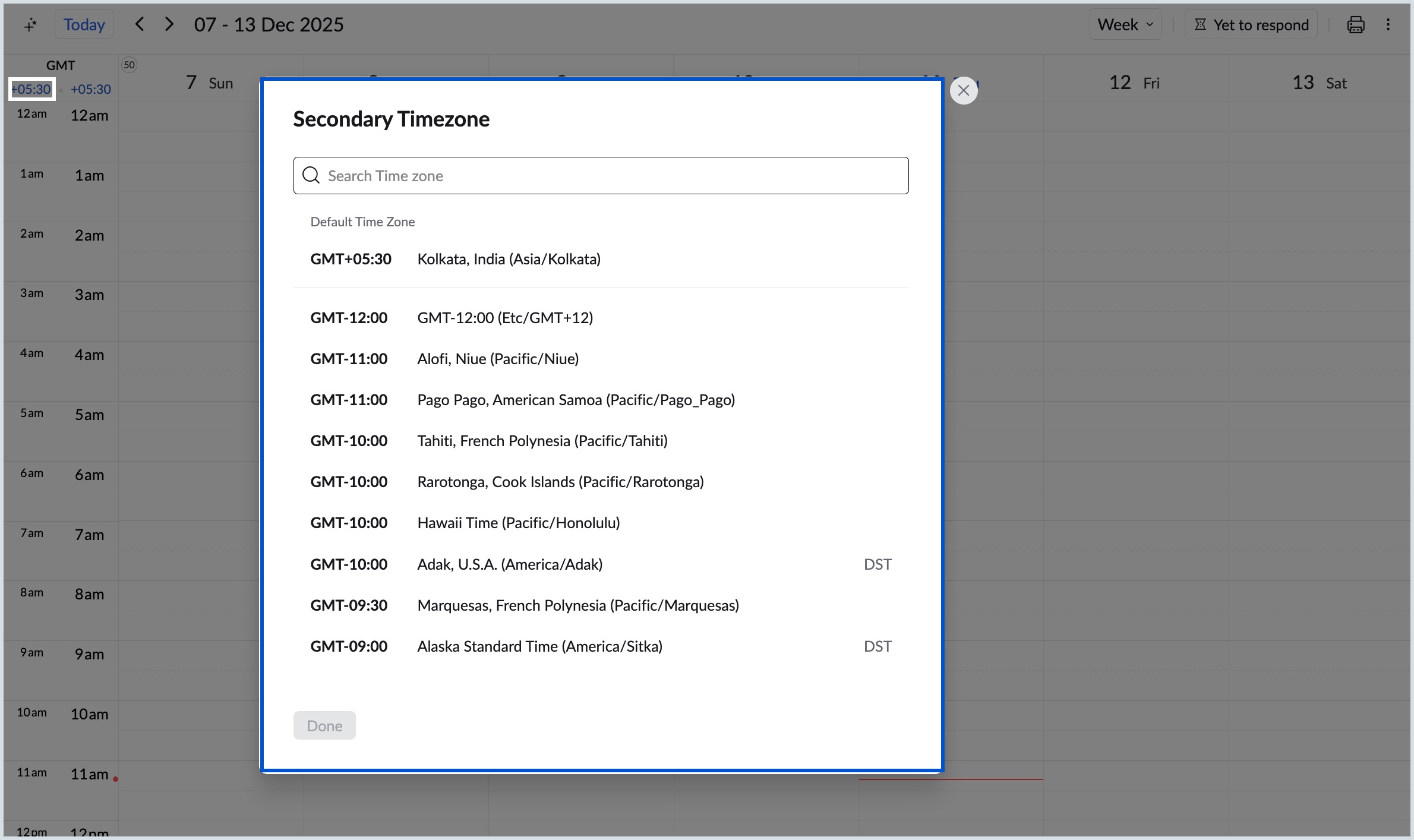Viewport: 1414px width, 840px height.
Task: Go to previous week with left chevron
Action: [140, 24]
